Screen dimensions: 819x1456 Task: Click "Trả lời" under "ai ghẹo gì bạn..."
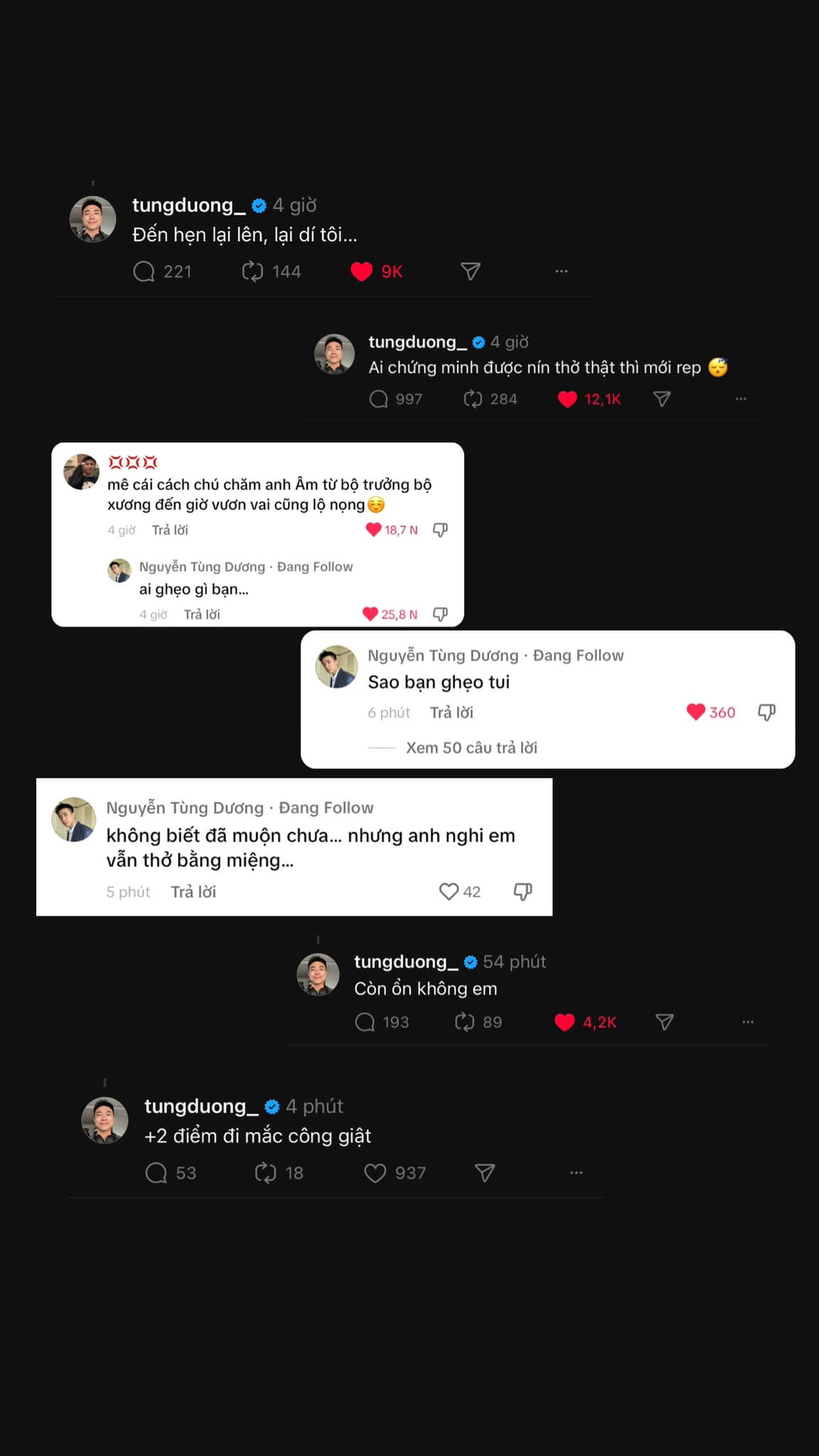click(x=202, y=614)
